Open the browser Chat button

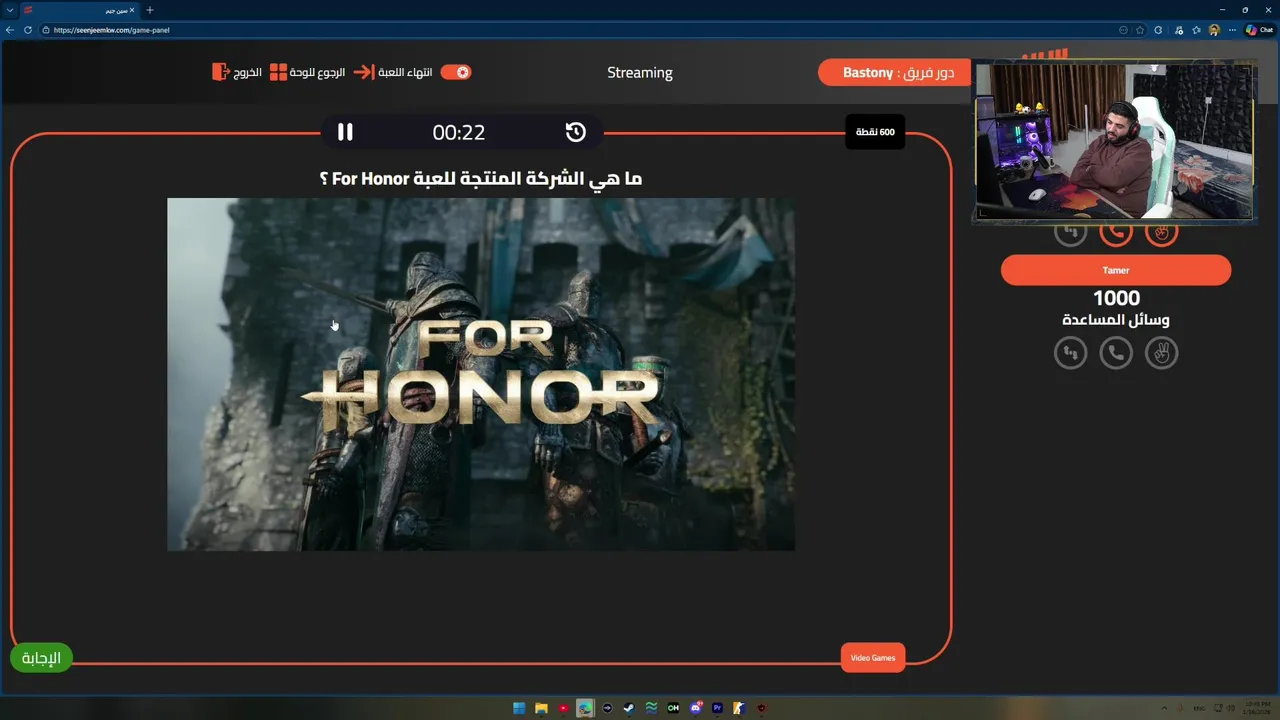coord(1259,30)
